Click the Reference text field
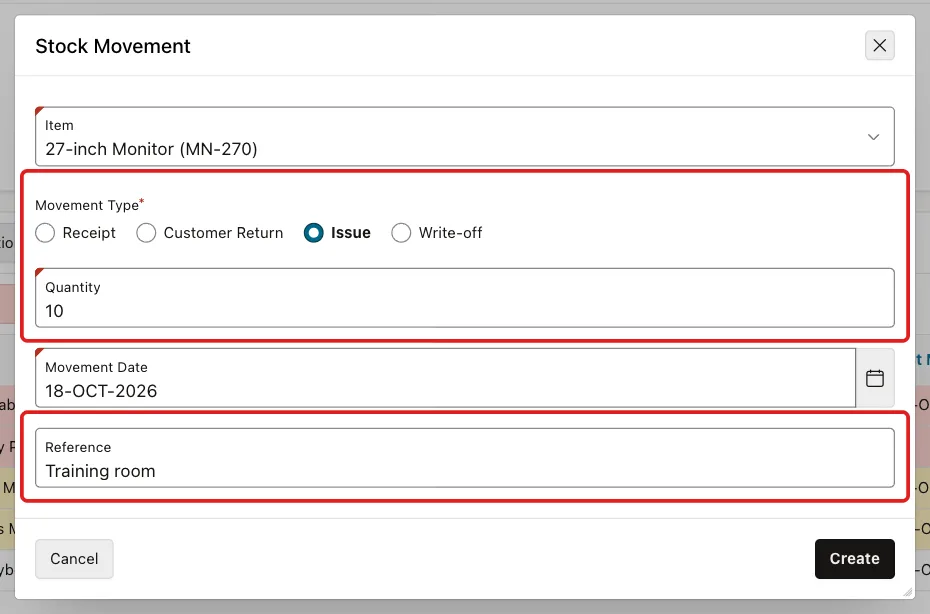 (x=464, y=458)
